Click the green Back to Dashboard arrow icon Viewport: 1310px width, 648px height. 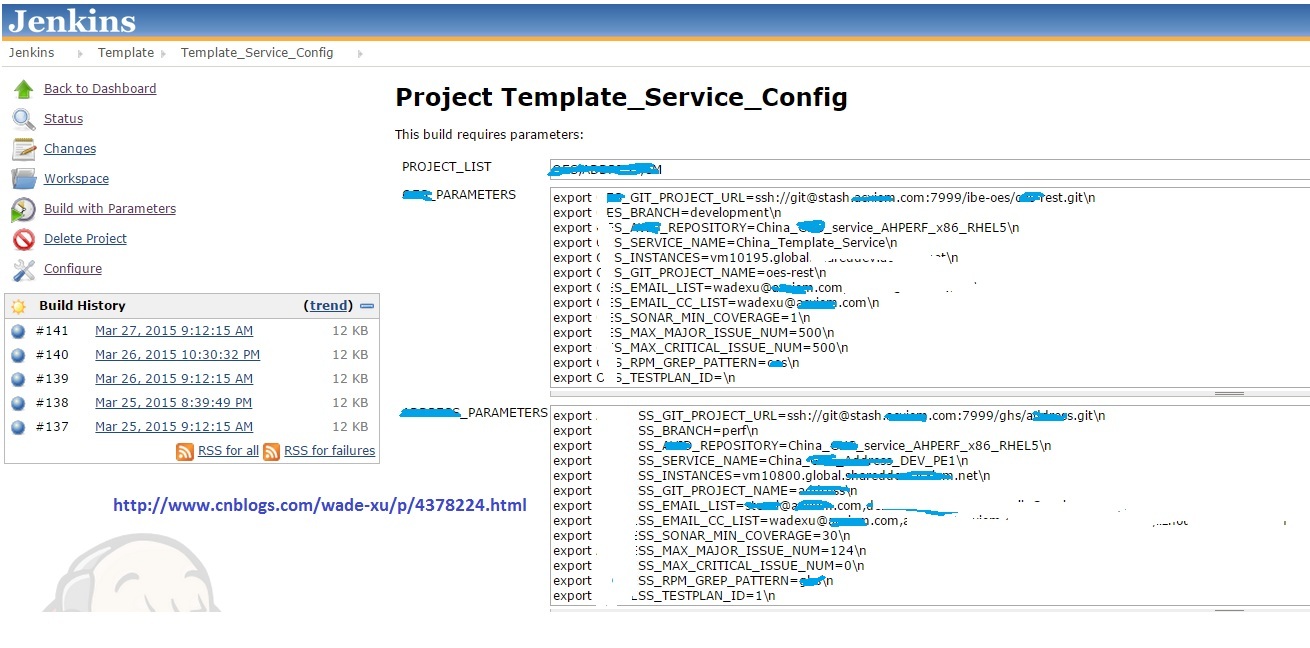coord(24,89)
